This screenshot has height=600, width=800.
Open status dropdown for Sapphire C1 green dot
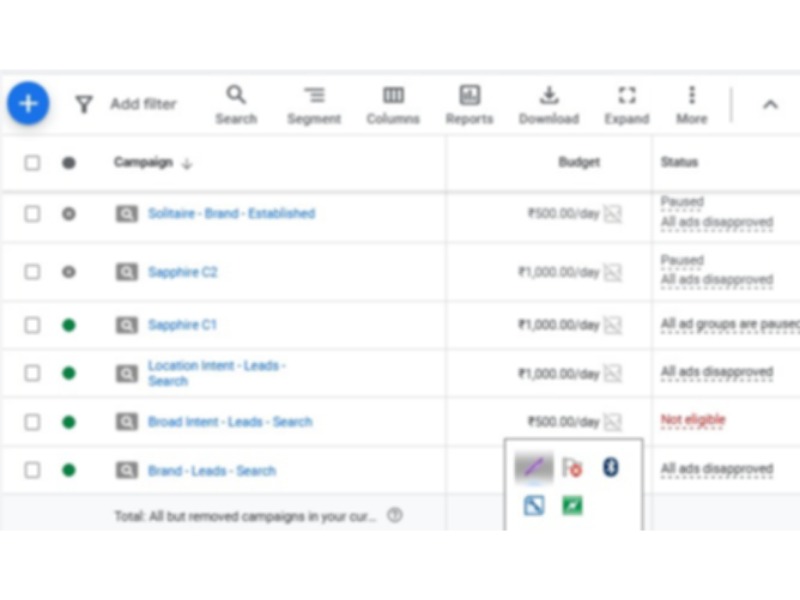[68, 325]
